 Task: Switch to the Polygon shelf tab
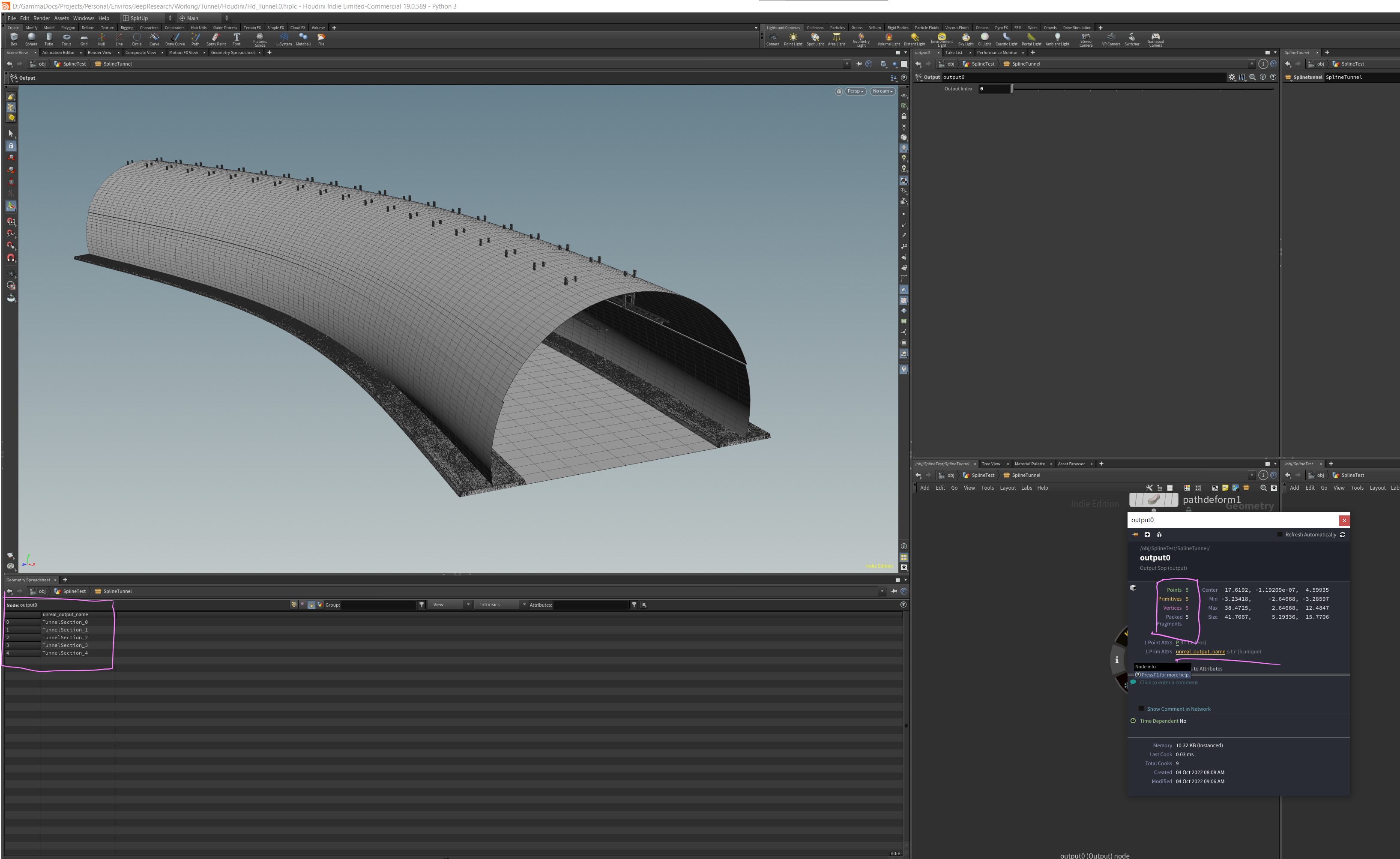click(68, 28)
